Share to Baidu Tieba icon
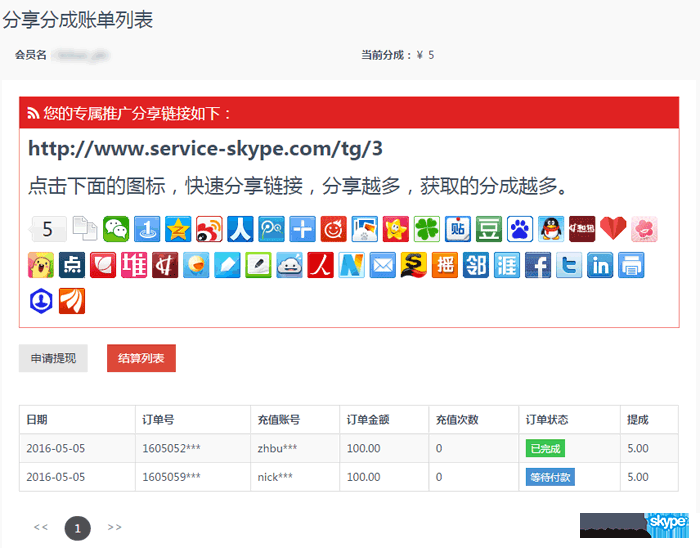Image resolution: width=700 pixels, height=548 pixels. click(x=457, y=229)
